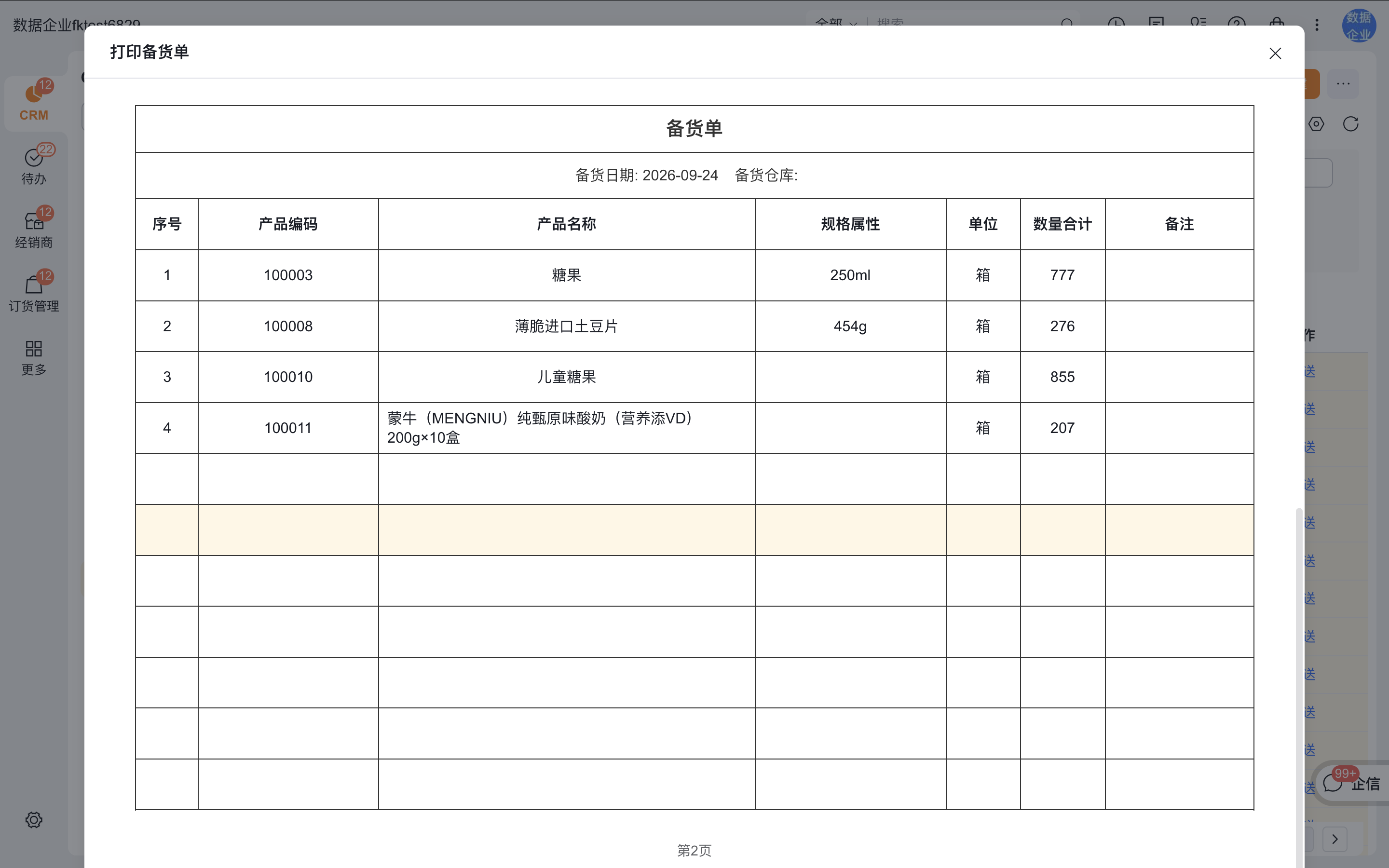Open the ellipsis more-actions button

click(x=1343, y=84)
